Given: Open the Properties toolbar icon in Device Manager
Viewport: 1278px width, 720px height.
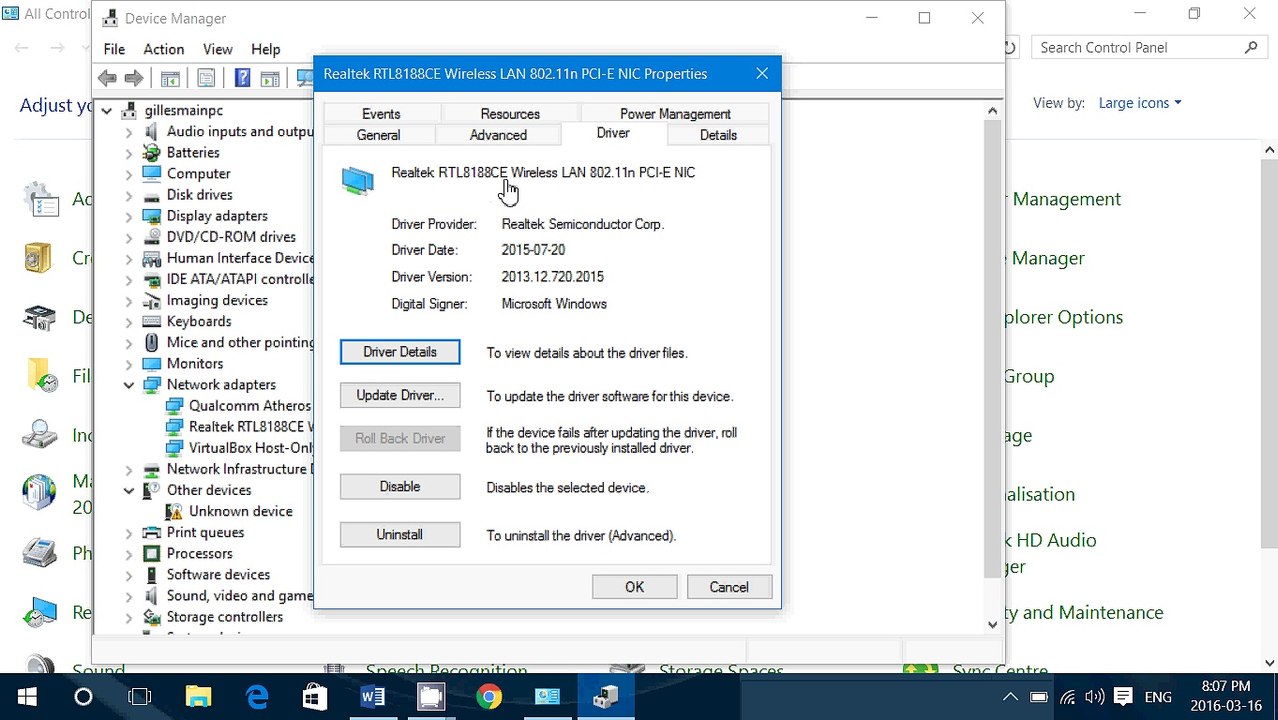Looking at the screenshot, I should [206, 78].
